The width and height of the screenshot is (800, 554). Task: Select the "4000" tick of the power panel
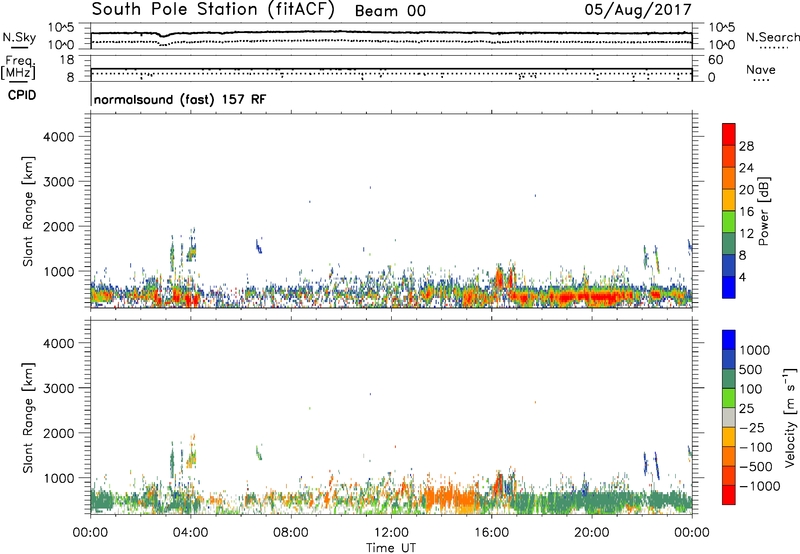(x=59, y=137)
